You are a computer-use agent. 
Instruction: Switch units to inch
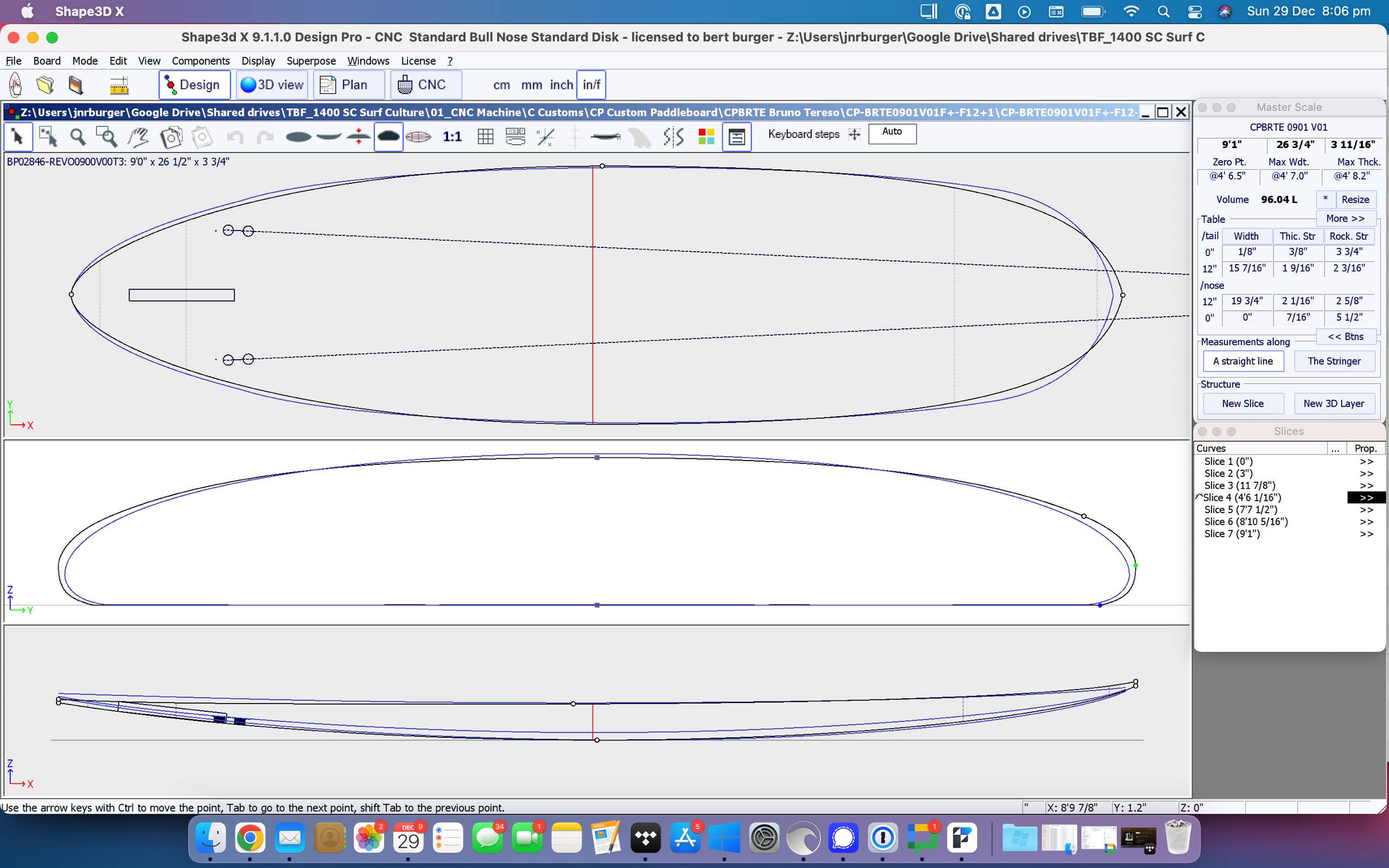point(561,85)
